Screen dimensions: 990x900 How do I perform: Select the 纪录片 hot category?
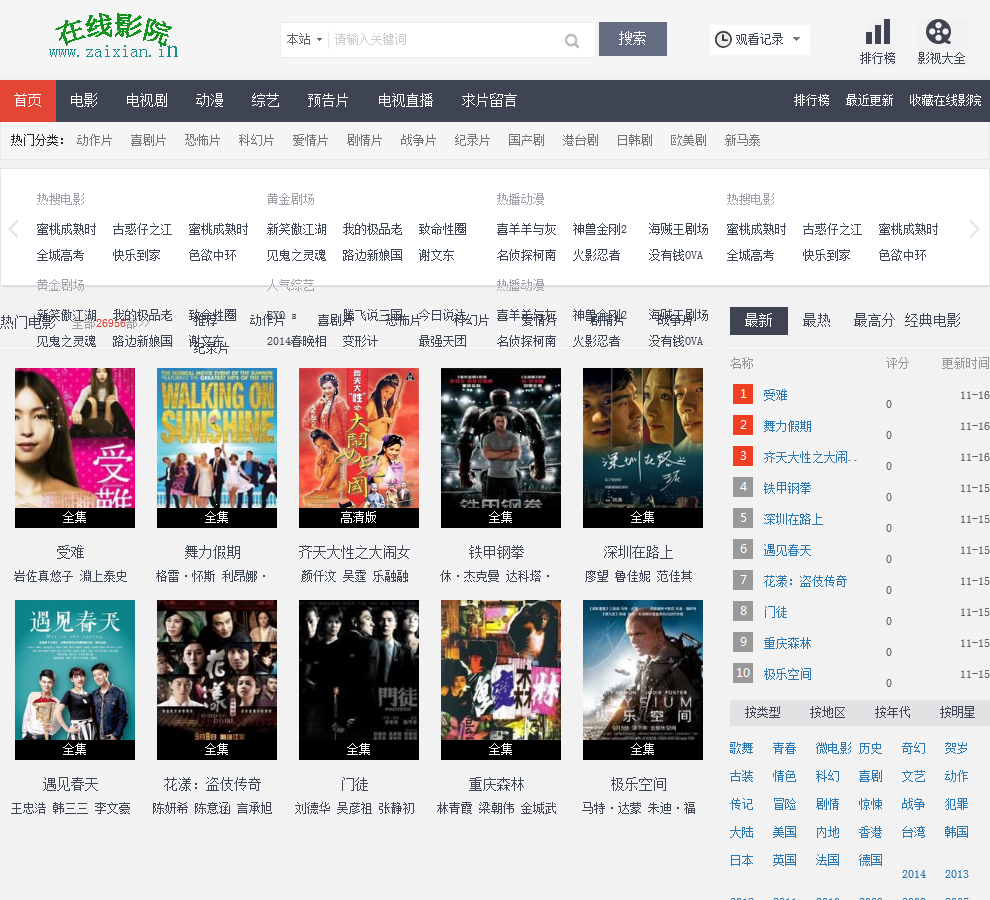click(x=472, y=140)
